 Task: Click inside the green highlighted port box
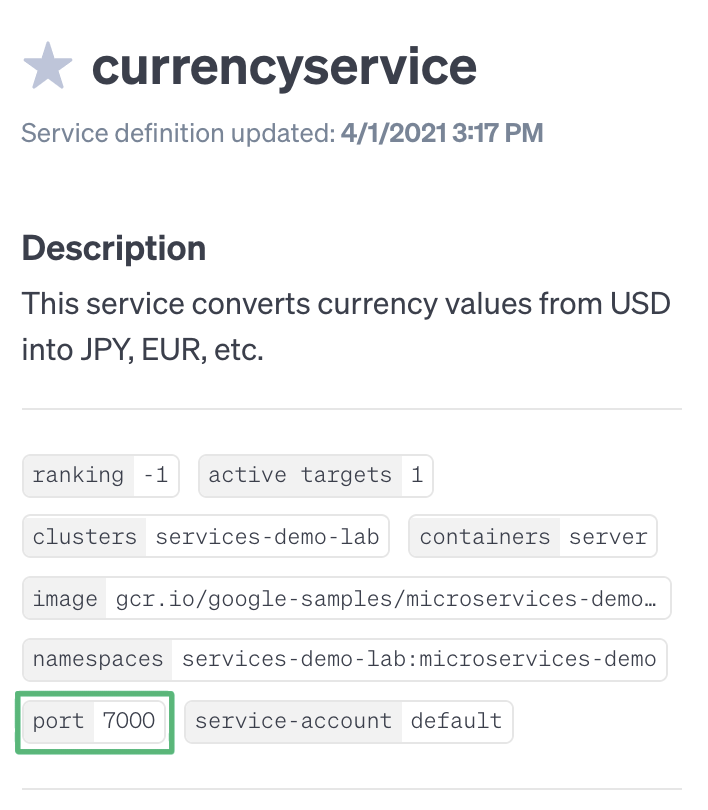(94, 722)
